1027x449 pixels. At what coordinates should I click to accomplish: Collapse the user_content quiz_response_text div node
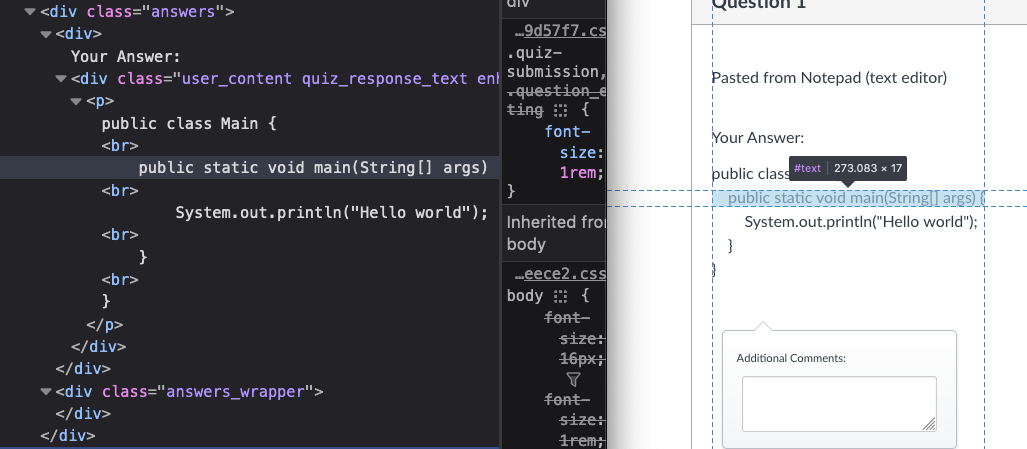[61, 79]
